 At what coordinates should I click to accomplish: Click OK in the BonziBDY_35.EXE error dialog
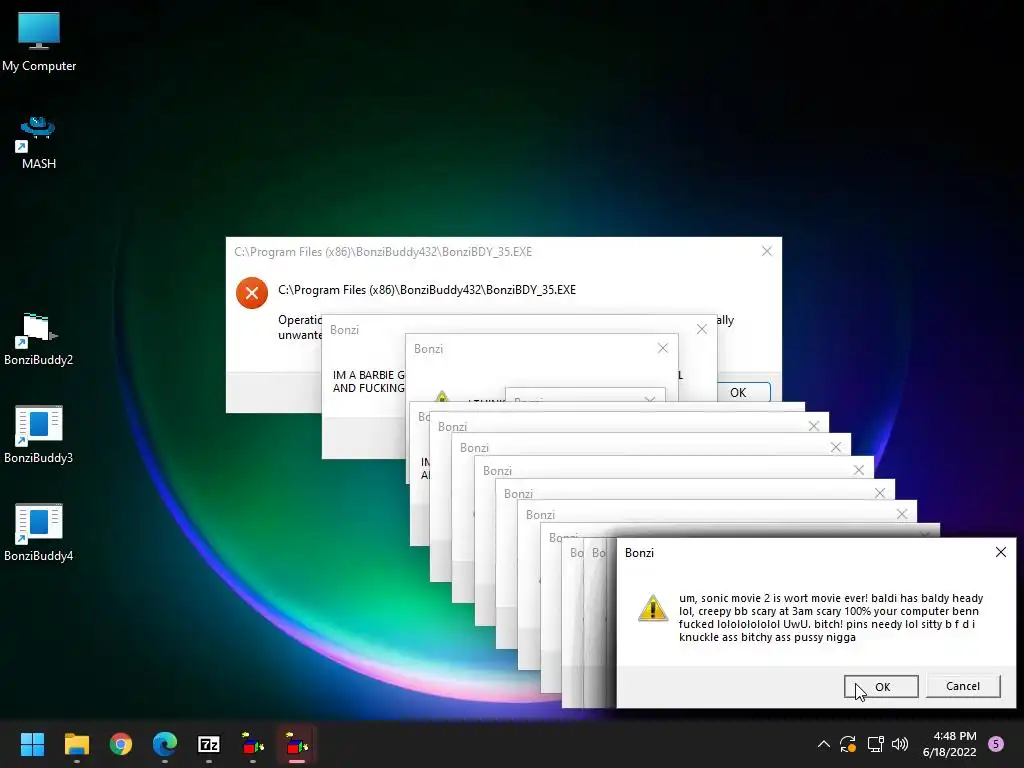click(x=744, y=392)
